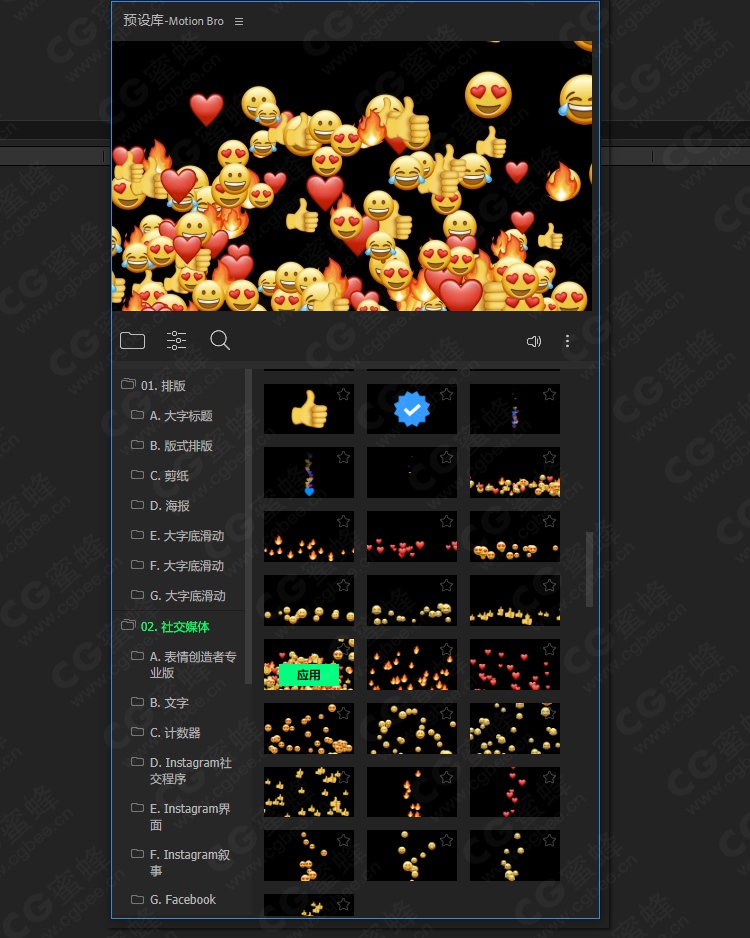The image size is (750, 938).
Task: Toggle the speaker sound icon
Action: tap(533, 342)
